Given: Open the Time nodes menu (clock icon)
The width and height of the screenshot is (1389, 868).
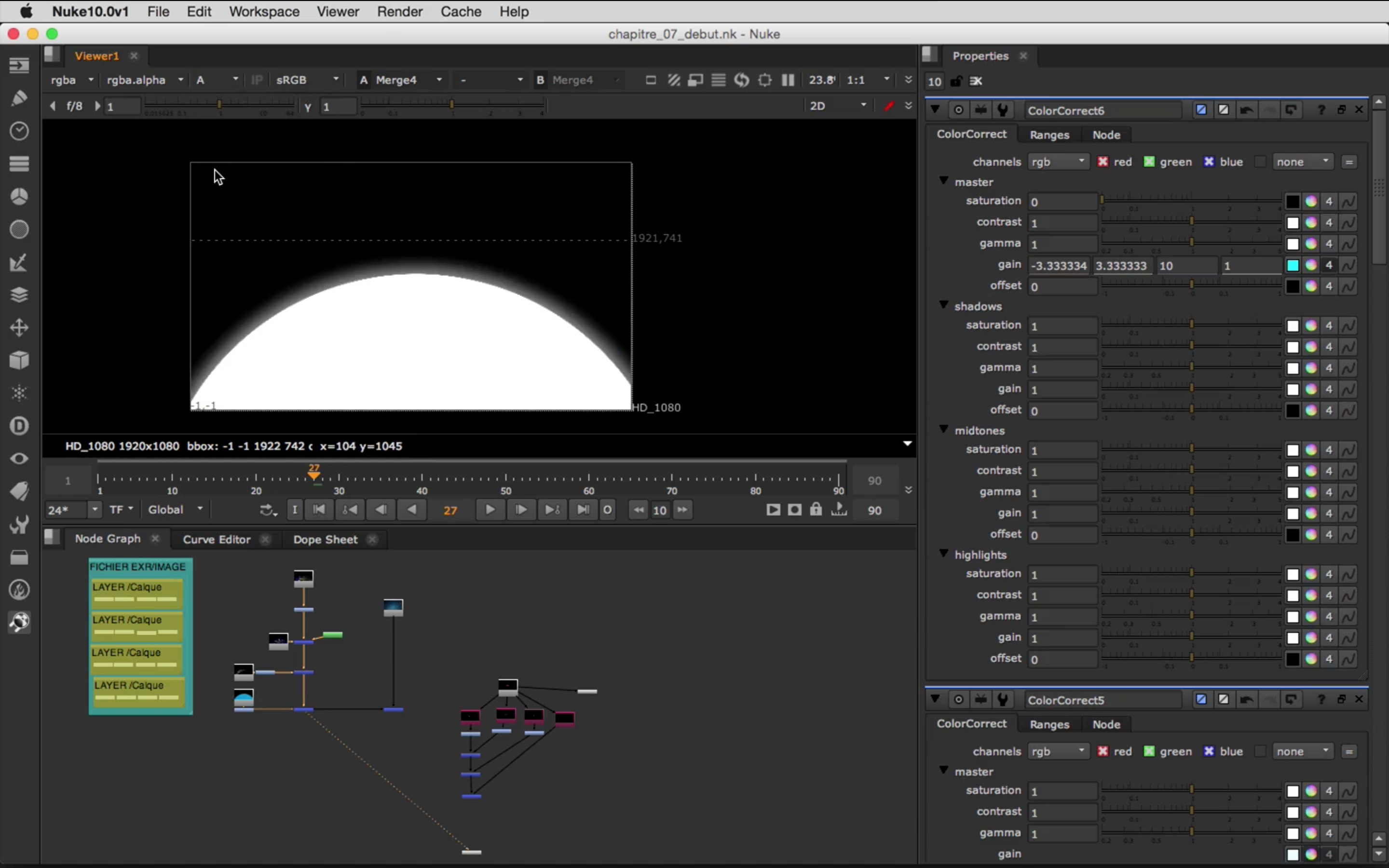Looking at the screenshot, I should click(x=19, y=131).
